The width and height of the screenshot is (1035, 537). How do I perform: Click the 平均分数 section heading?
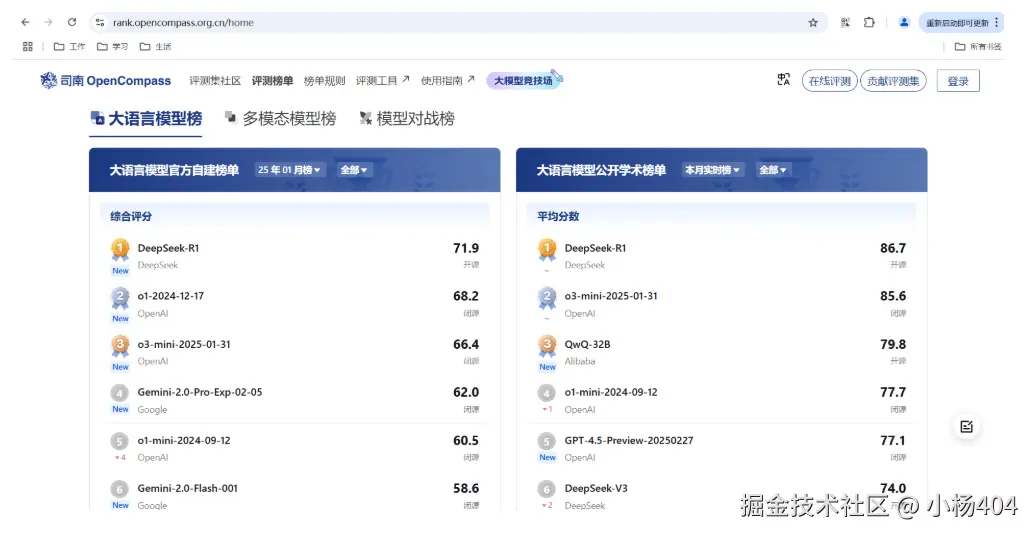point(558,216)
